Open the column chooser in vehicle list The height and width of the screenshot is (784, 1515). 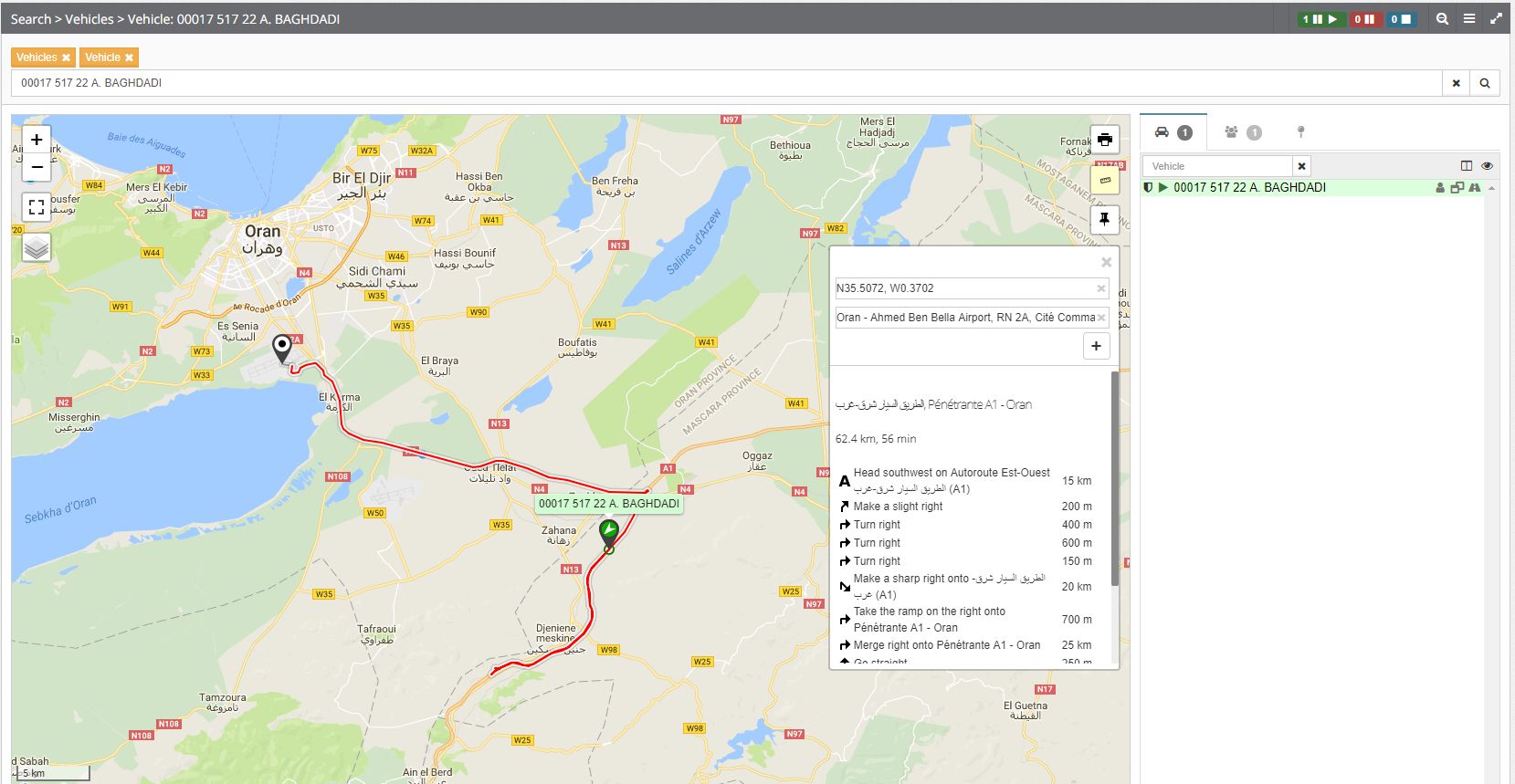pos(1467,166)
